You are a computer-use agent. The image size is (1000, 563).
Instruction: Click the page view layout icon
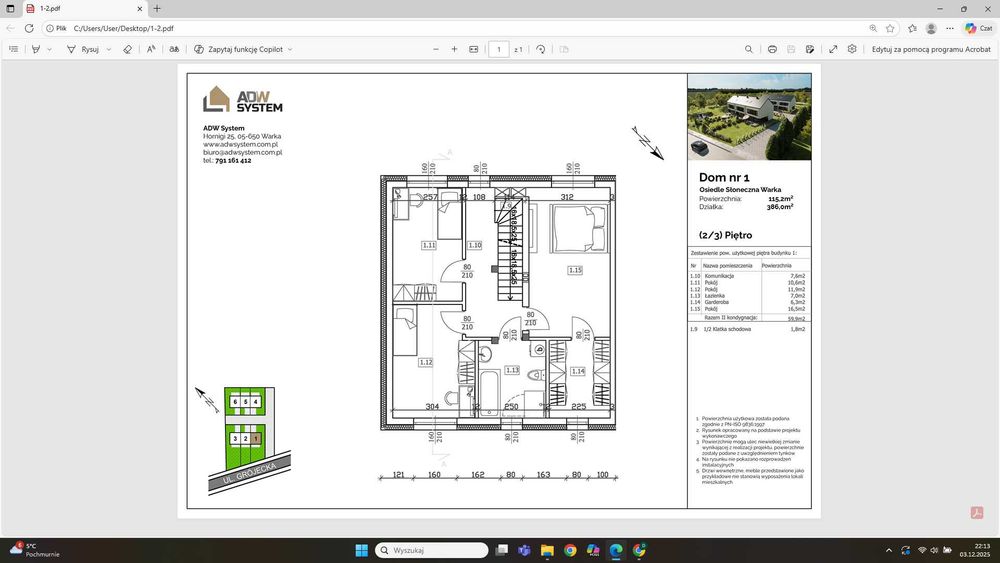[x=564, y=49]
